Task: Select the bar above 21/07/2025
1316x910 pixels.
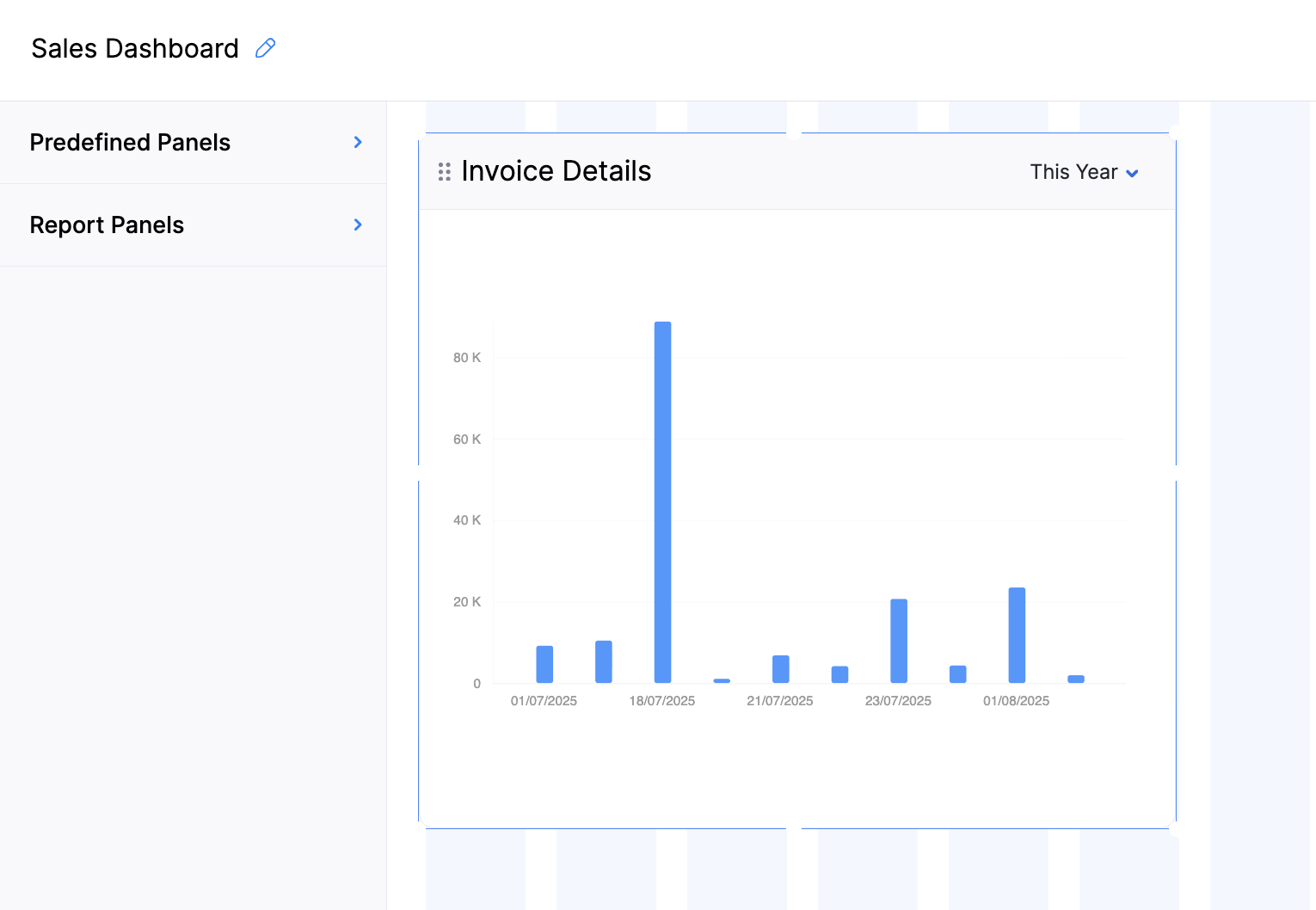Action: [780, 668]
